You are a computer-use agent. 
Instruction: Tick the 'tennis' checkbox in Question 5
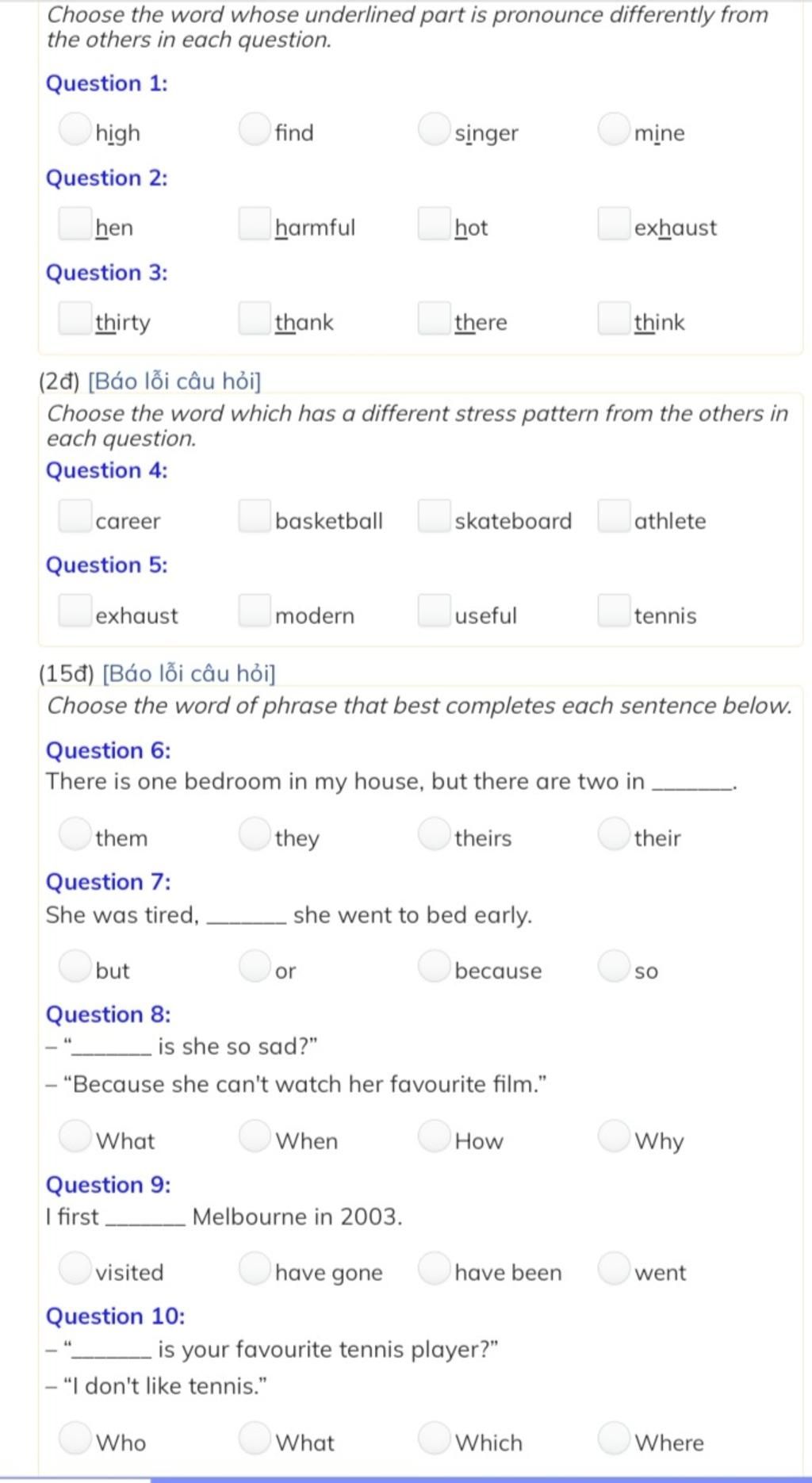coord(614,611)
